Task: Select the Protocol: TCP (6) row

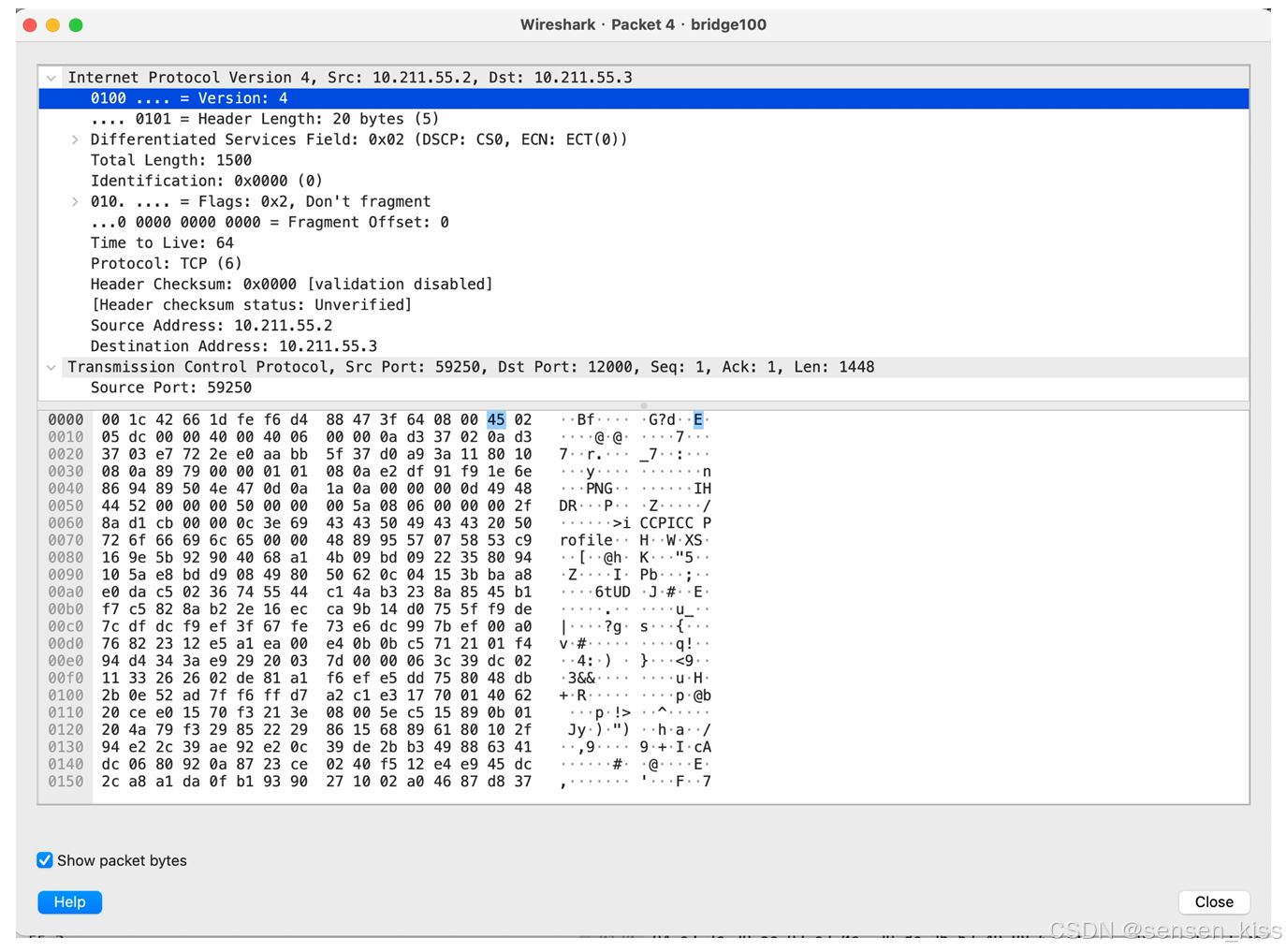Action: (x=644, y=263)
